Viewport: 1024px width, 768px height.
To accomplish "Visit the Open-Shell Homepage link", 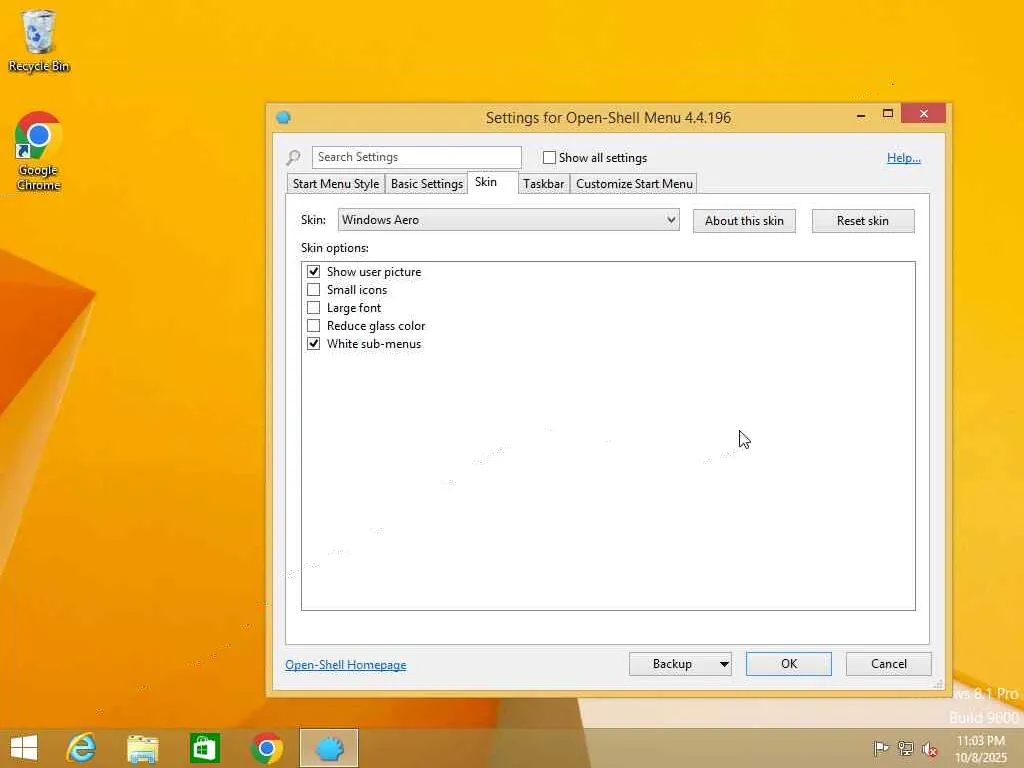I will pos(345,664).
